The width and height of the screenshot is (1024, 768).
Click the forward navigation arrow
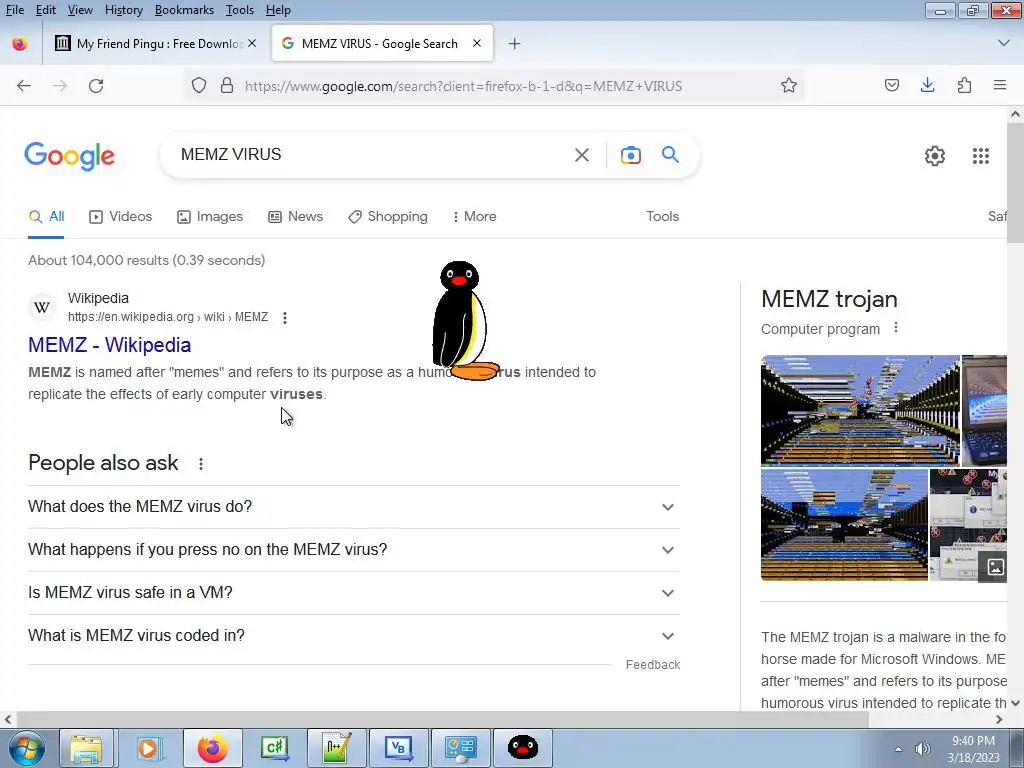[x=60, y=86]
